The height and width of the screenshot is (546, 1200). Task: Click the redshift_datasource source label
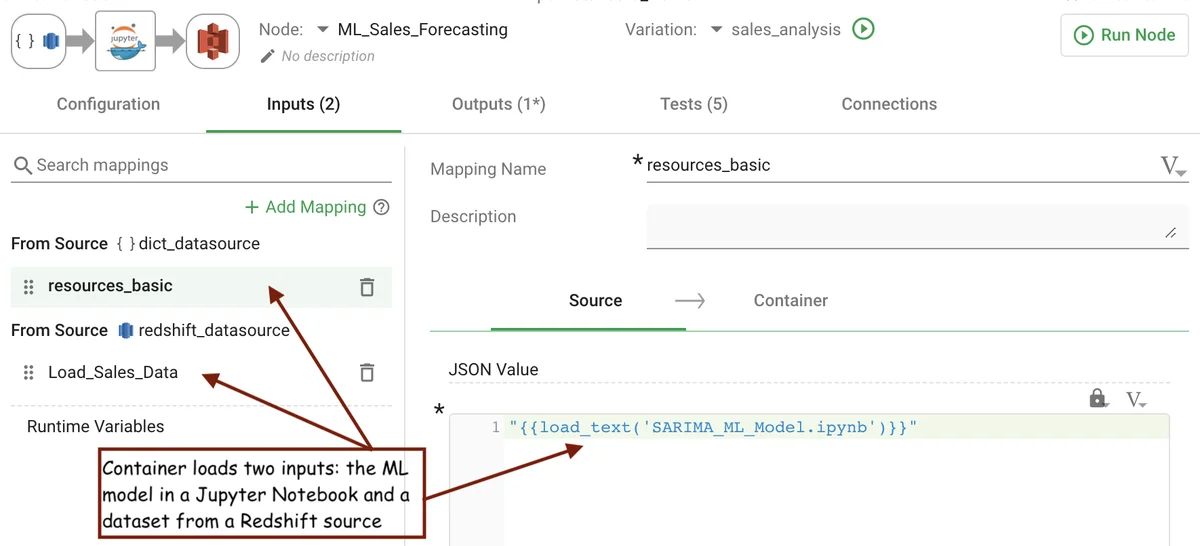pos(214,330)
